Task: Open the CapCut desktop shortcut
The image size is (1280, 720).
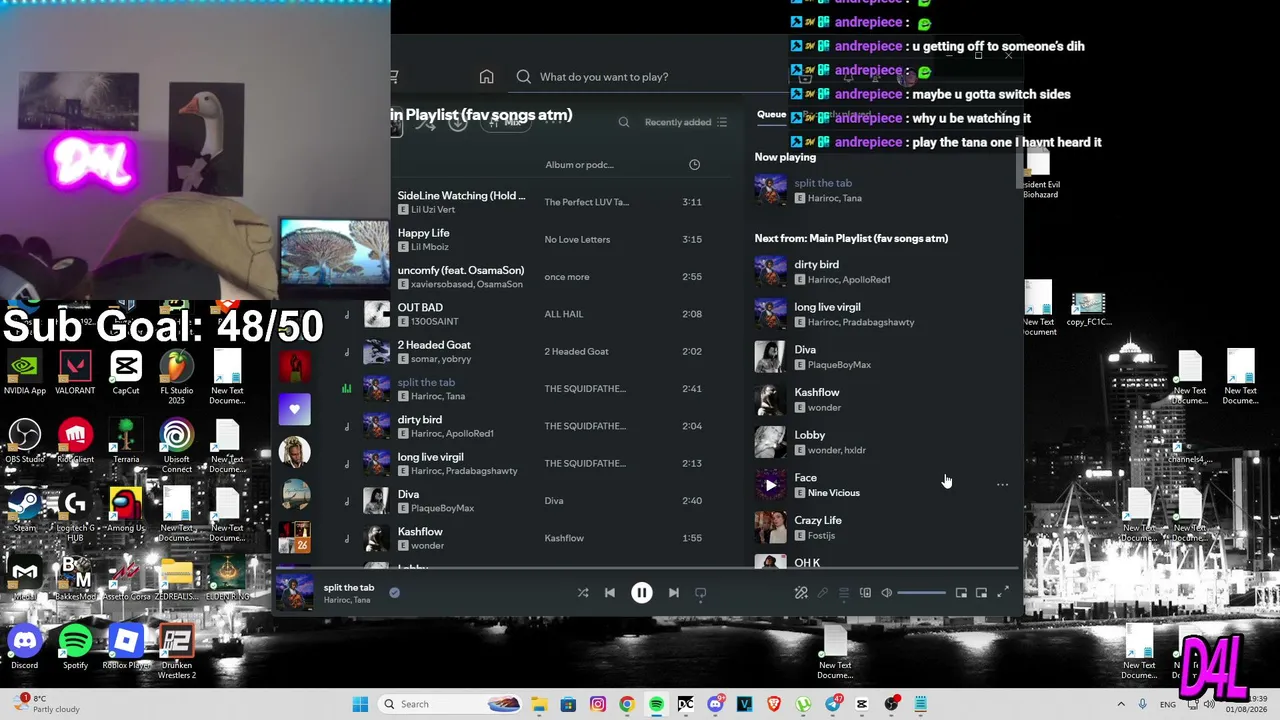Action: pyautogui.click(x=126, y=372)
